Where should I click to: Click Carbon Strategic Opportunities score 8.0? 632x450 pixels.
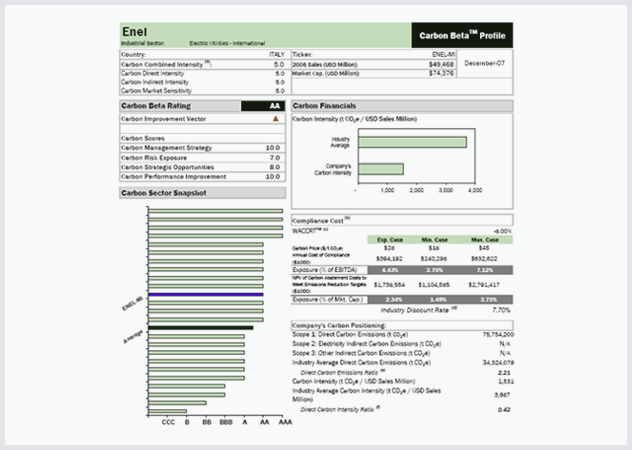point(275,167)
